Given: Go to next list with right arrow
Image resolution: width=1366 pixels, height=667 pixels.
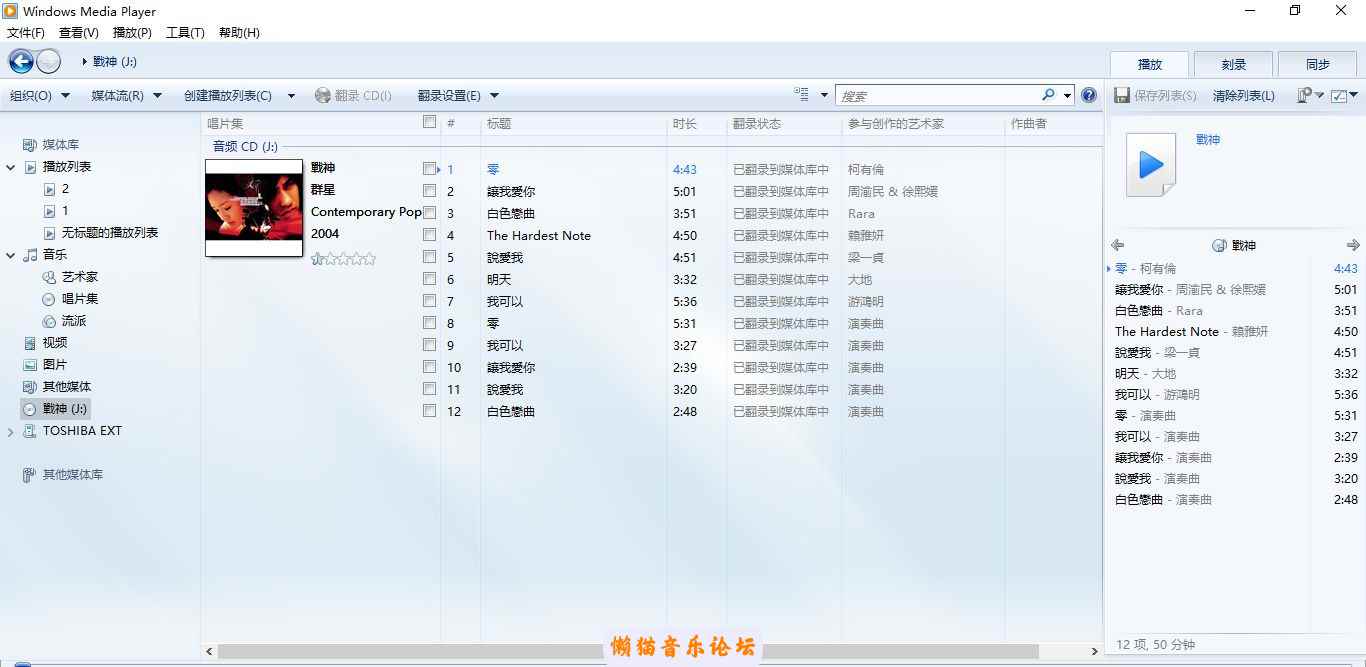Looking at the screenshot, I should [x=1353, y=245].
